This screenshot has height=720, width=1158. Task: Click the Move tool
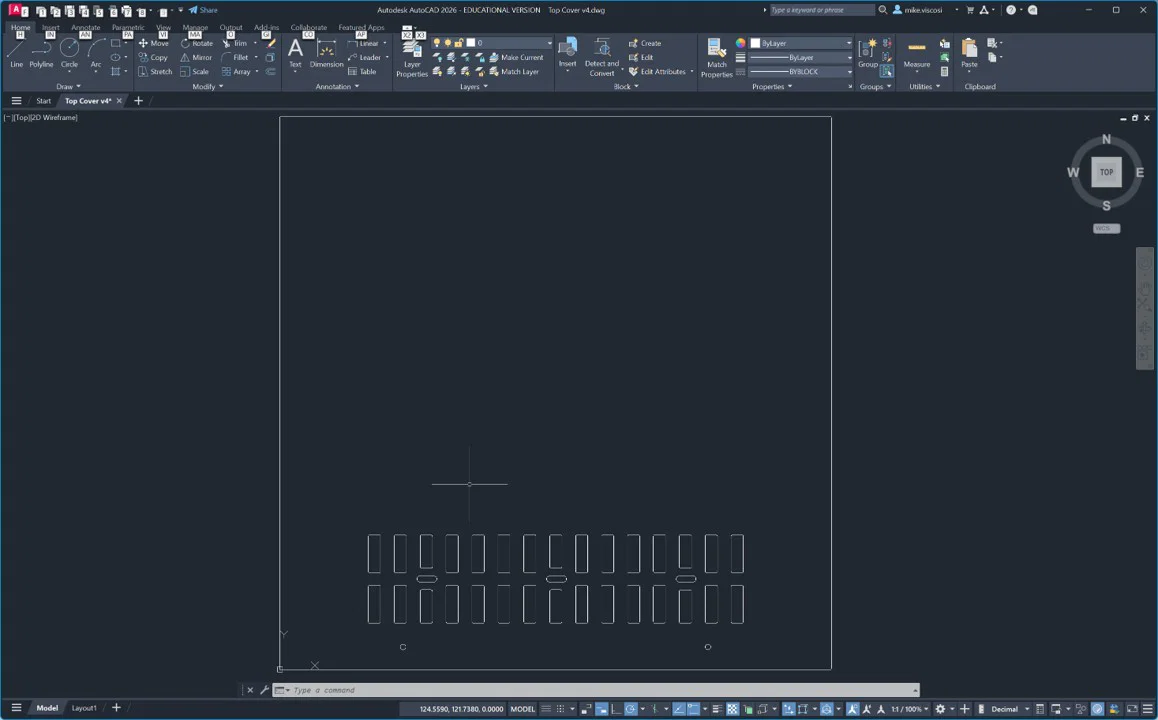tap(154, 43)
